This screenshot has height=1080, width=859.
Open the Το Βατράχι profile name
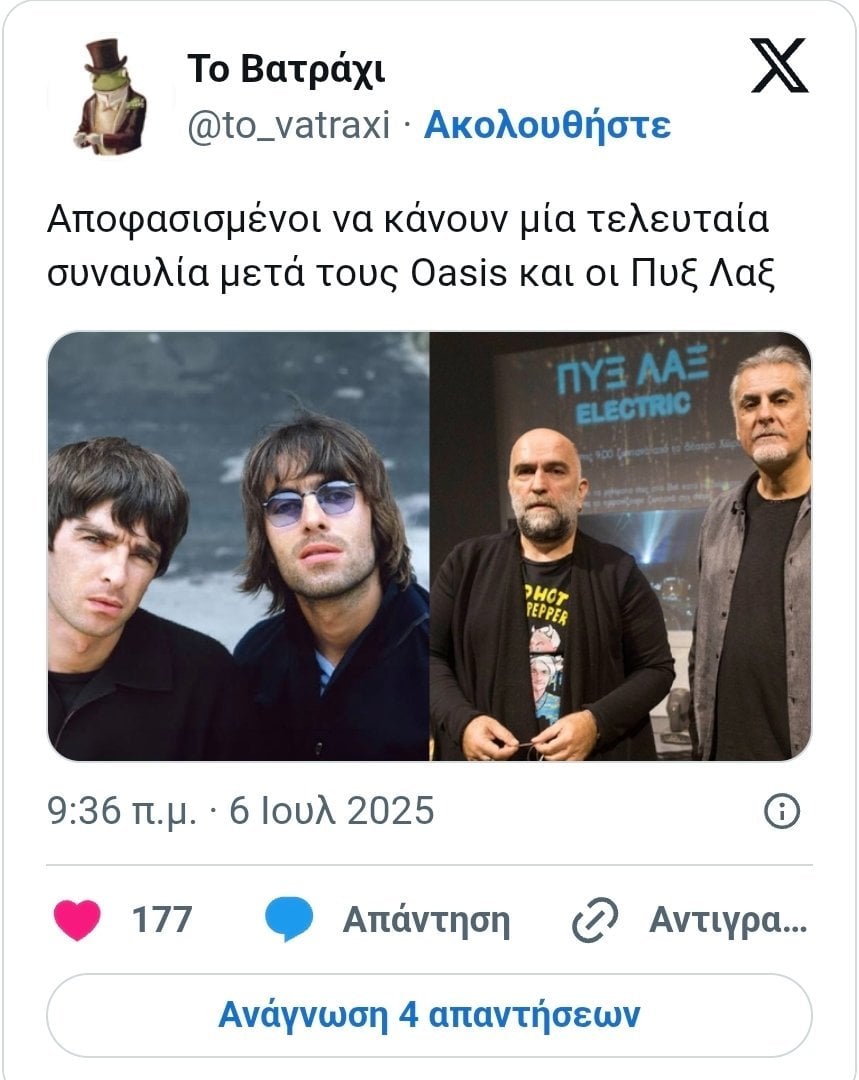point(286,69)
